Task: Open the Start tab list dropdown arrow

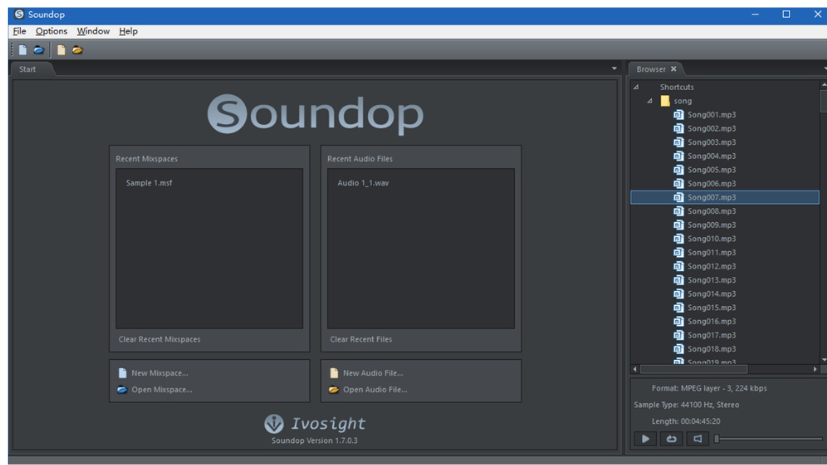Action: (x=614, y=69)
